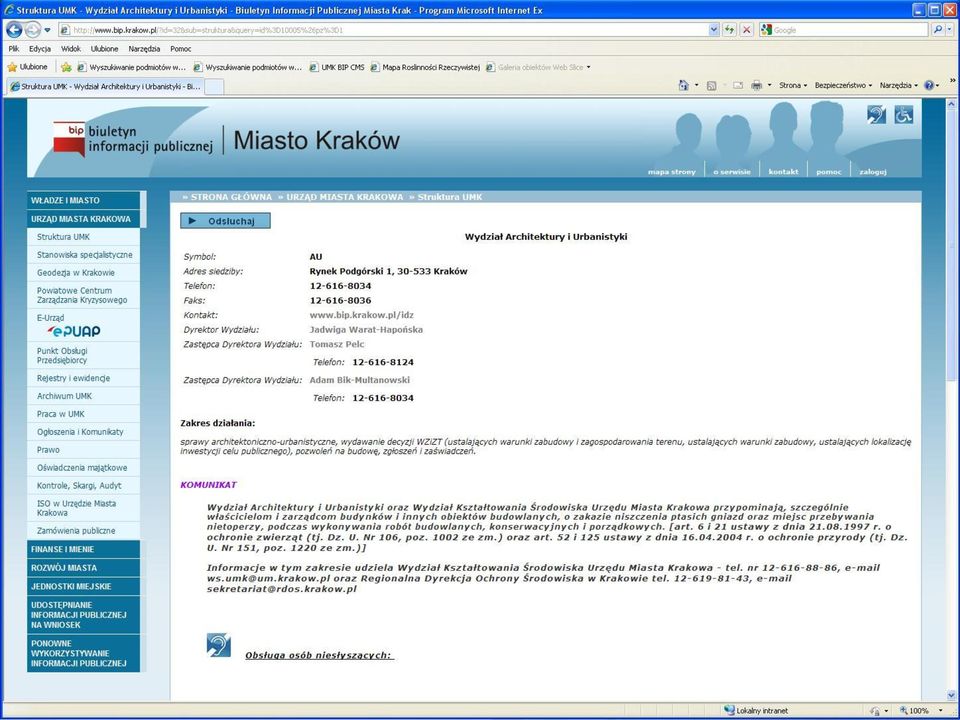Click the zaloguj login link

[x=872, y=172]
